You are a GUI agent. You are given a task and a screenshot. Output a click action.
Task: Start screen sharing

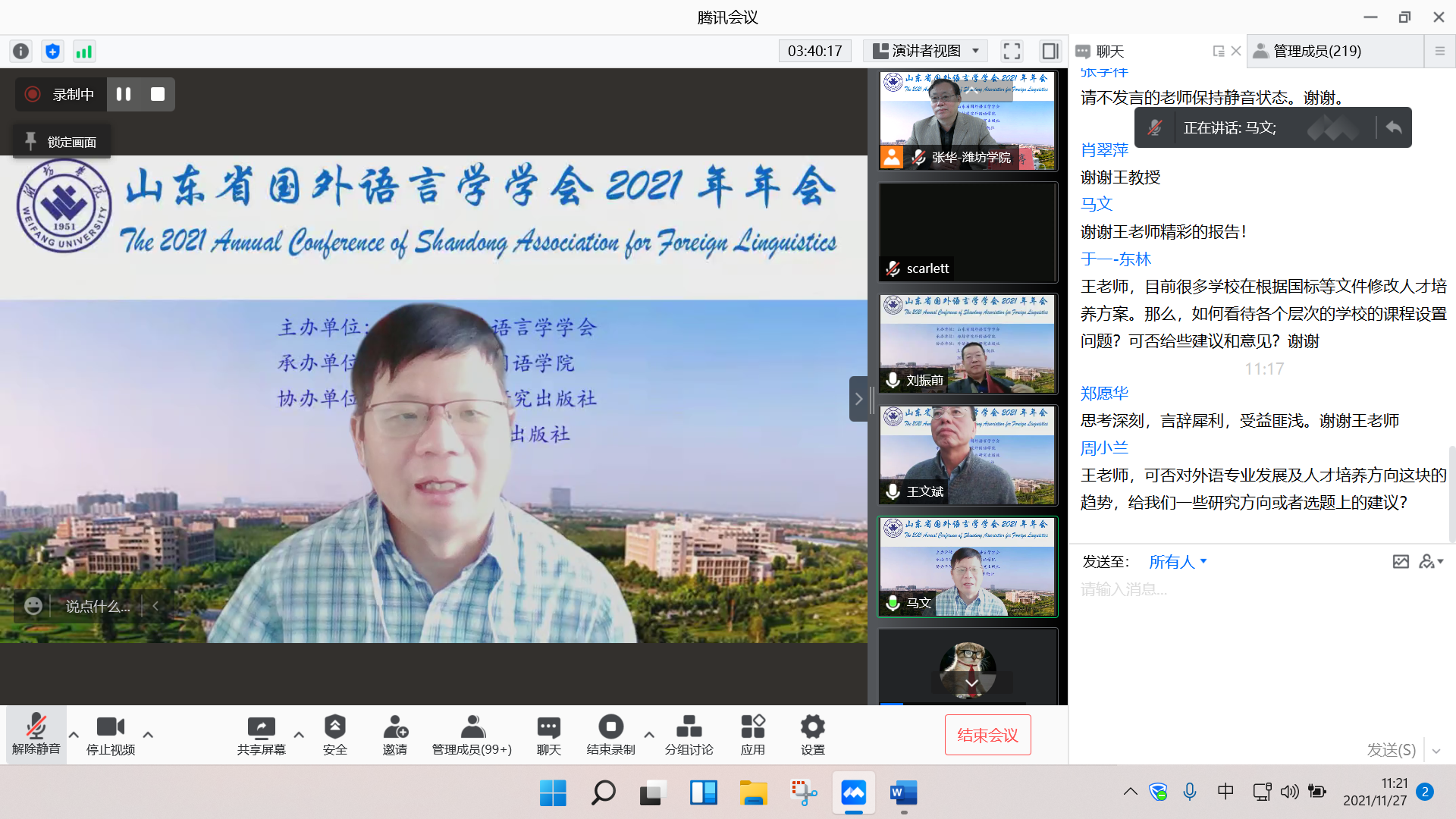click(x=261, y=734)
